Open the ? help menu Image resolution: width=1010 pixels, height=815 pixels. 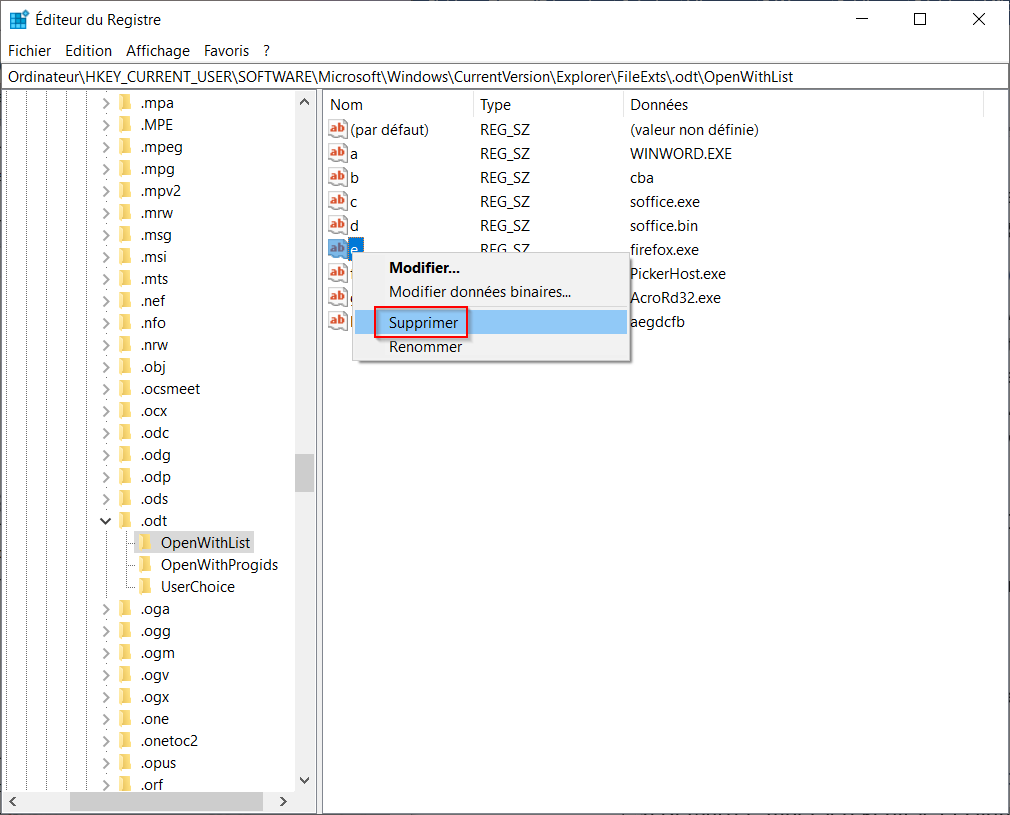click(x=267, y=50)
